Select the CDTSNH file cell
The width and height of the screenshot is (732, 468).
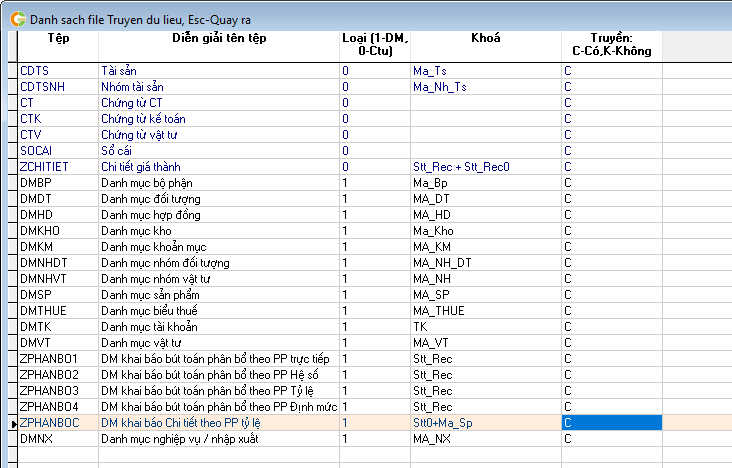point(58,87)
